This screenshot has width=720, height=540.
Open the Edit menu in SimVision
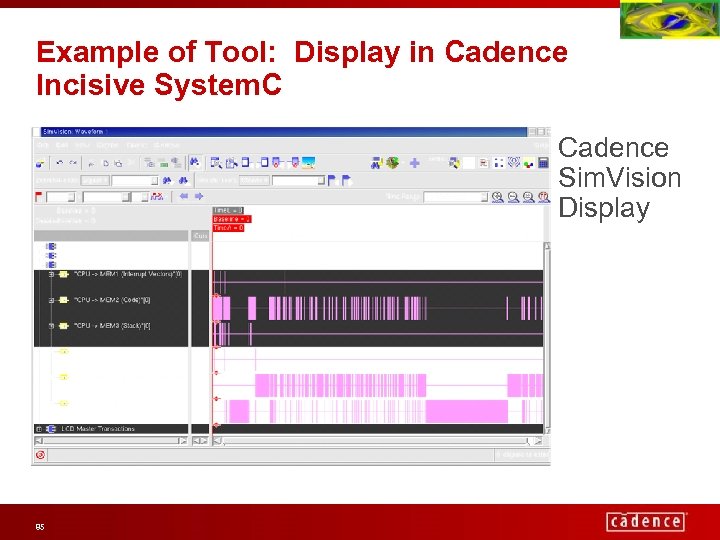point(62,145)
